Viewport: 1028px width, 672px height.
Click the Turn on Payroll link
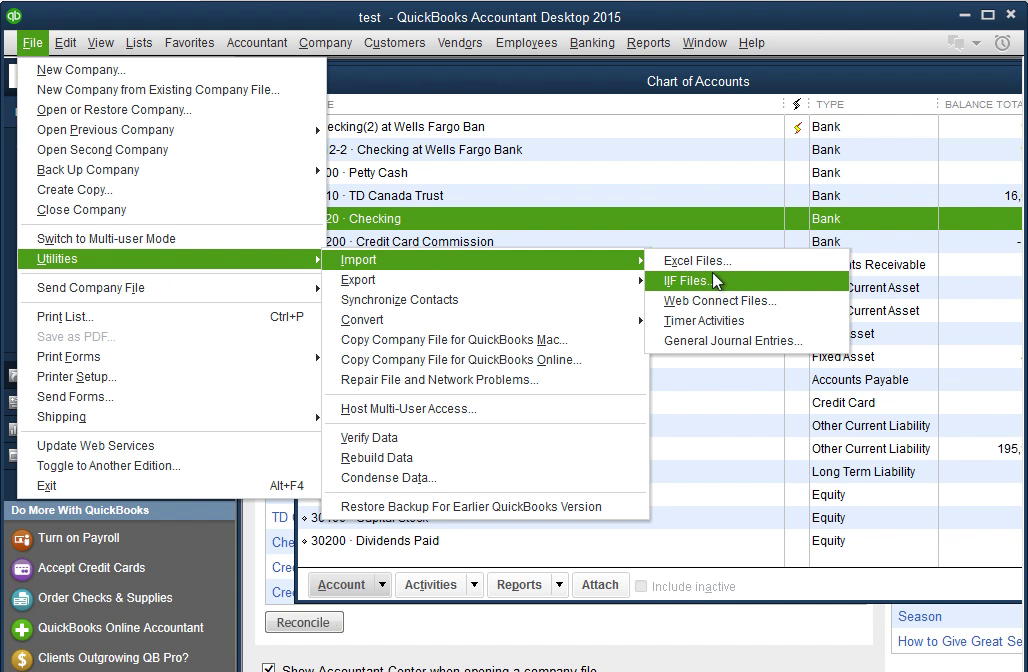click(x=79, y=538)
